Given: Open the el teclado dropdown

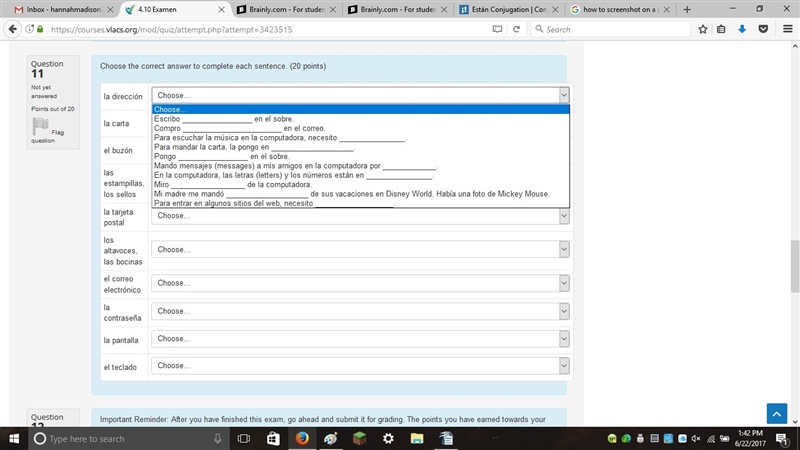Looking at the screenshot, I should click(360, 366).
